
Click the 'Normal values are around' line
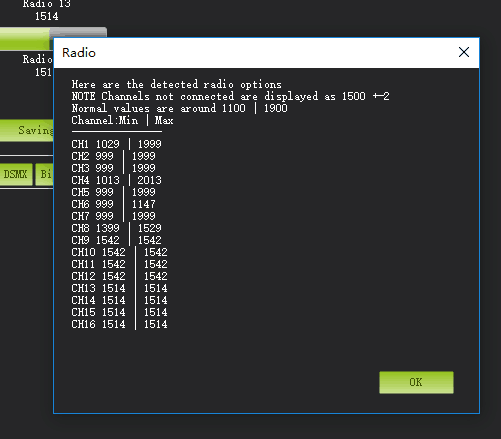tap(179, 108)
